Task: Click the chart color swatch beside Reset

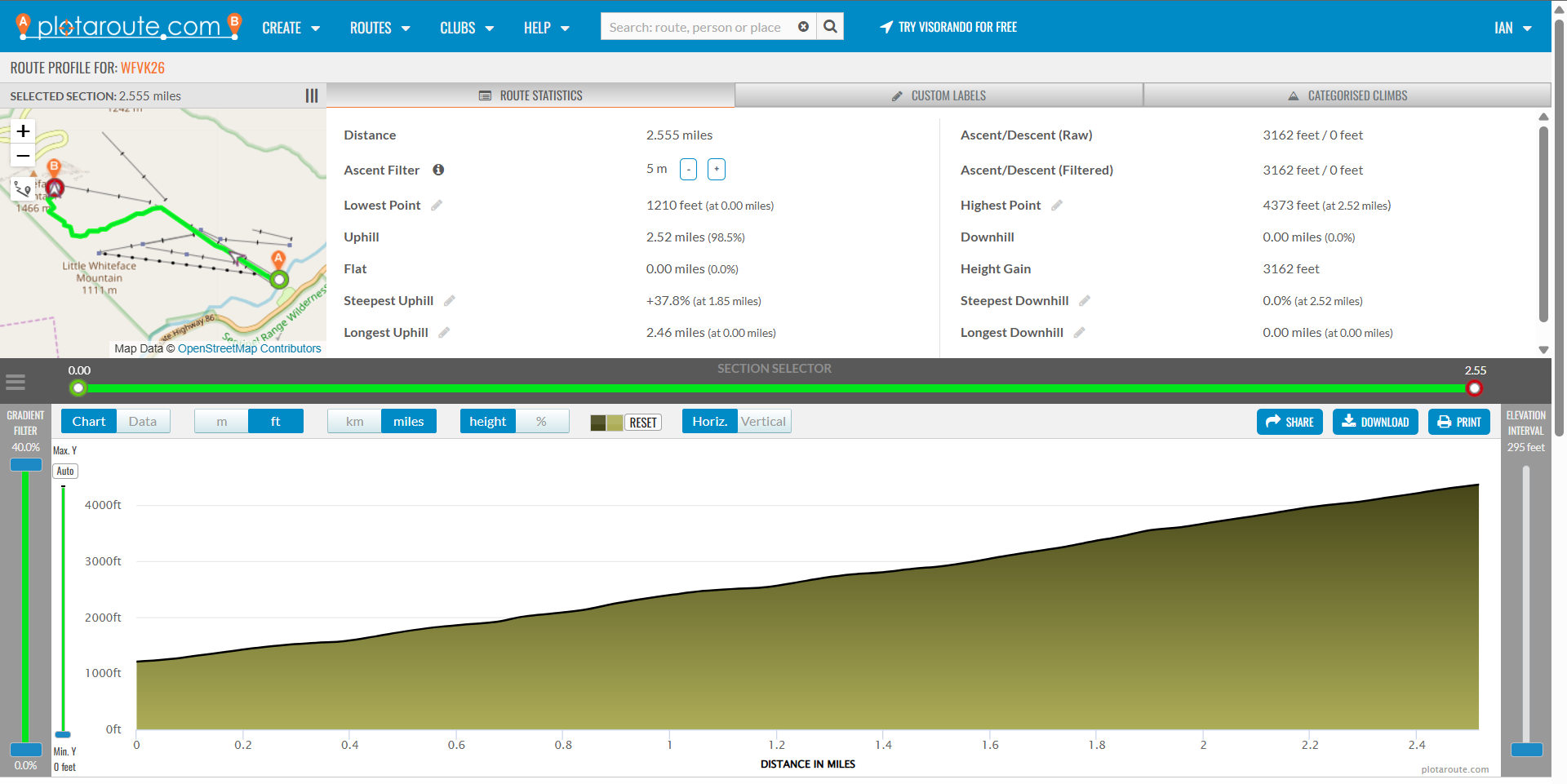Action: tap(606, 423)
